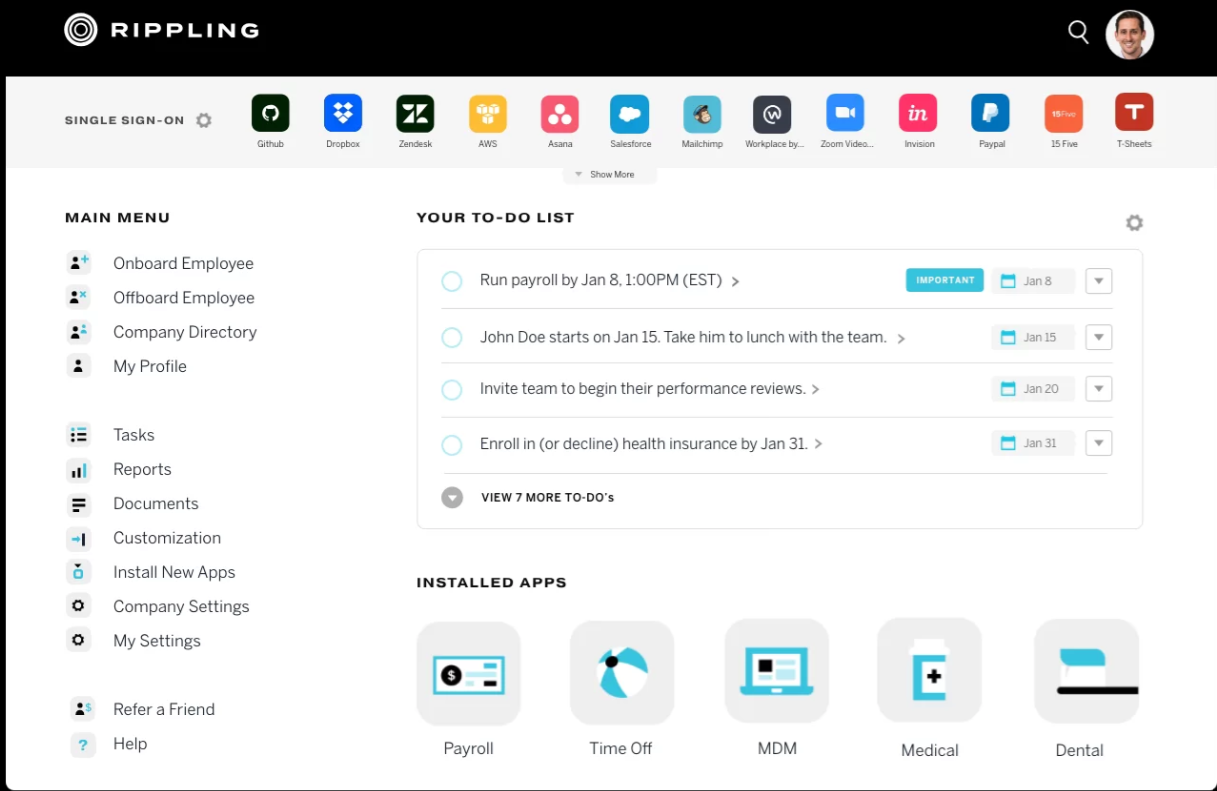Click the Jan 31 due date chip
Viewport: 1217px width, 791px height.
(x=1033, y=443)
